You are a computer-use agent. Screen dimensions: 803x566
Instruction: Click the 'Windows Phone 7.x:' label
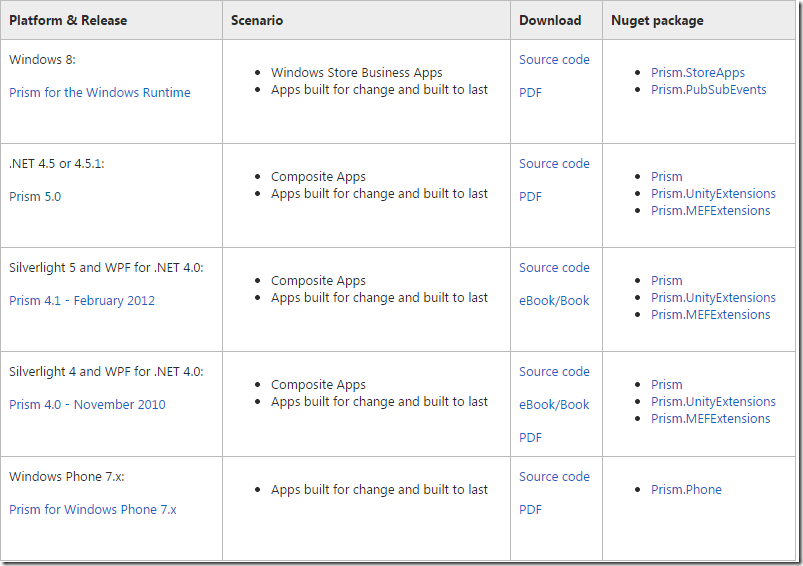click(67, 477)
